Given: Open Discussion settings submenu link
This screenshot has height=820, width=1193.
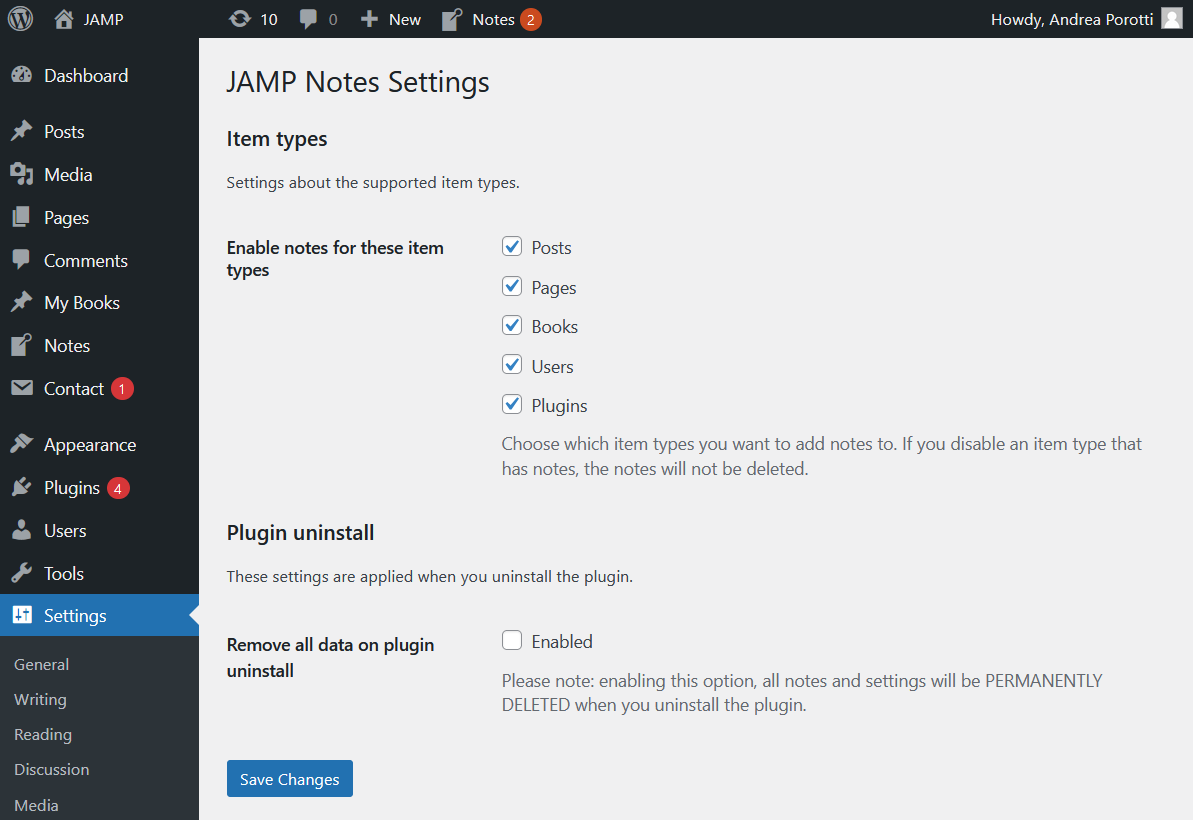Looking at the screenshot, I should 52,770.
